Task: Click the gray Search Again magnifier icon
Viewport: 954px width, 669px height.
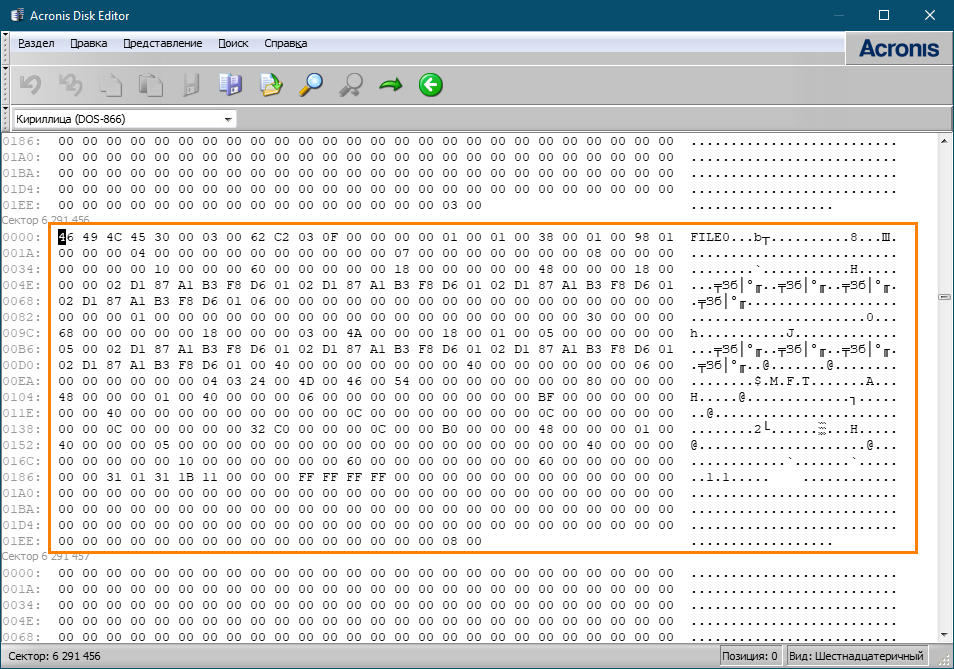Action: 350,85
